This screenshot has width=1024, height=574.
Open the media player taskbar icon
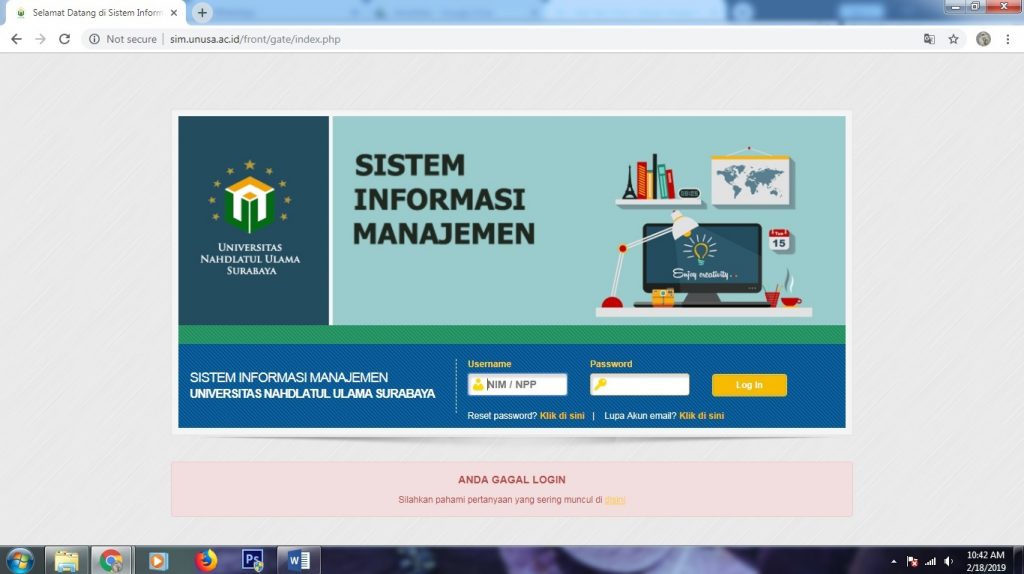tap(158, 560)
